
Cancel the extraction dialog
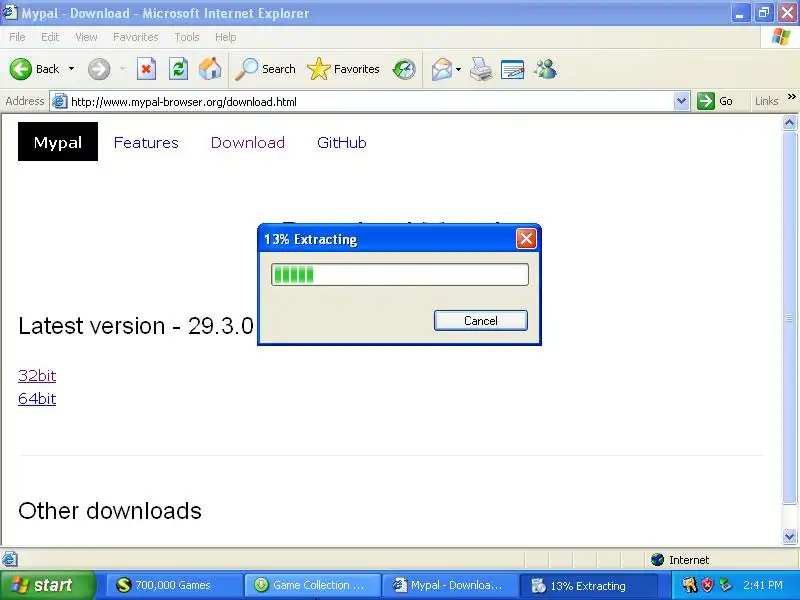pos(481,320)
